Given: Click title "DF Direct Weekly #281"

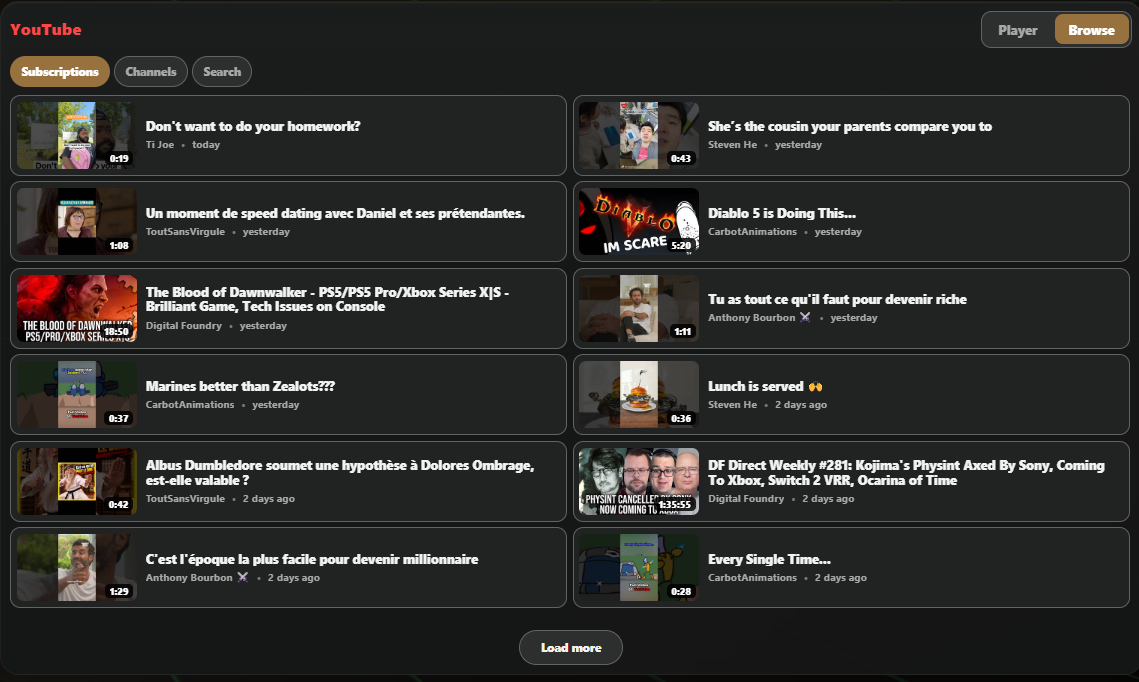Looking at the screenshot, I should [906, 473].
